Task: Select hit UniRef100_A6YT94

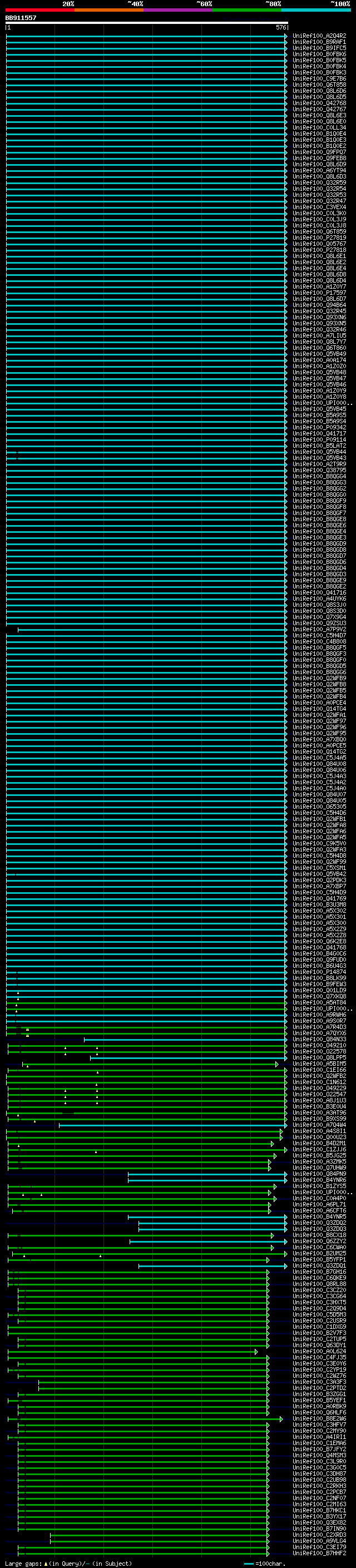Action: tap(319, 170)
